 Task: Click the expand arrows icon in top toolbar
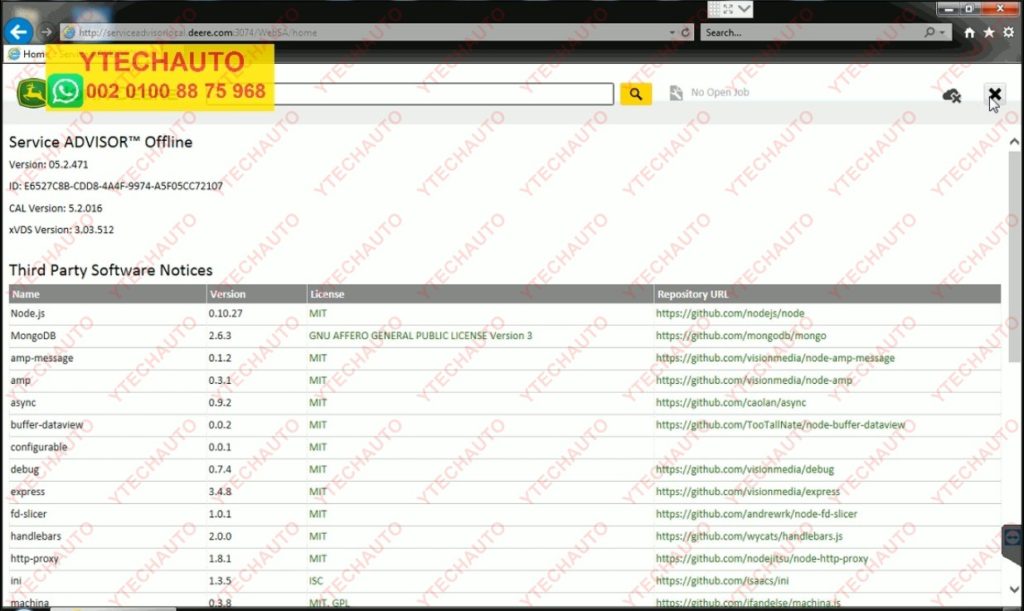coord(728,8)
